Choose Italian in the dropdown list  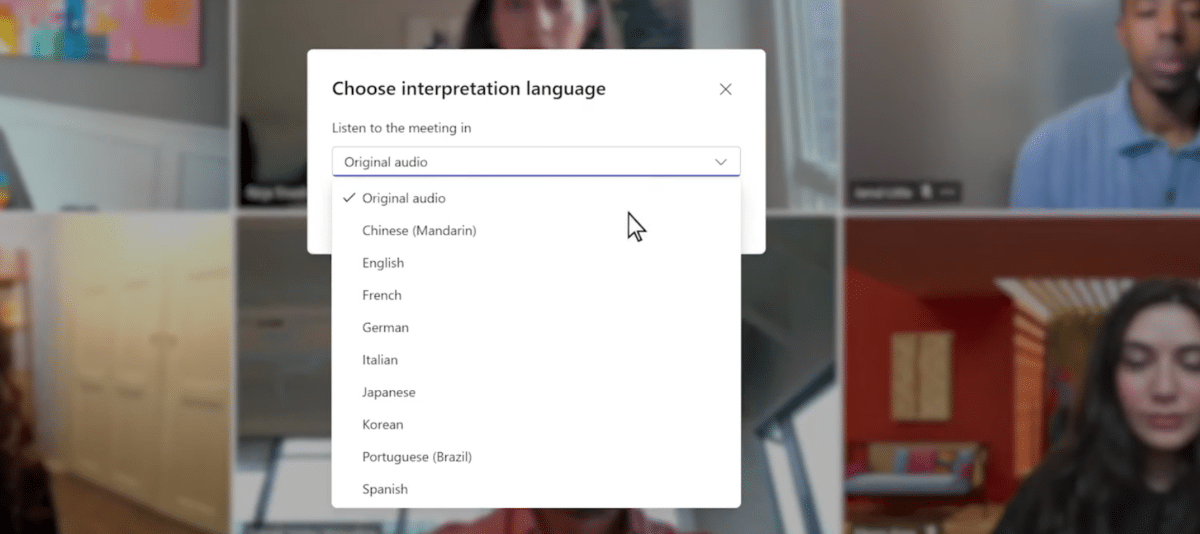point(380,360)
